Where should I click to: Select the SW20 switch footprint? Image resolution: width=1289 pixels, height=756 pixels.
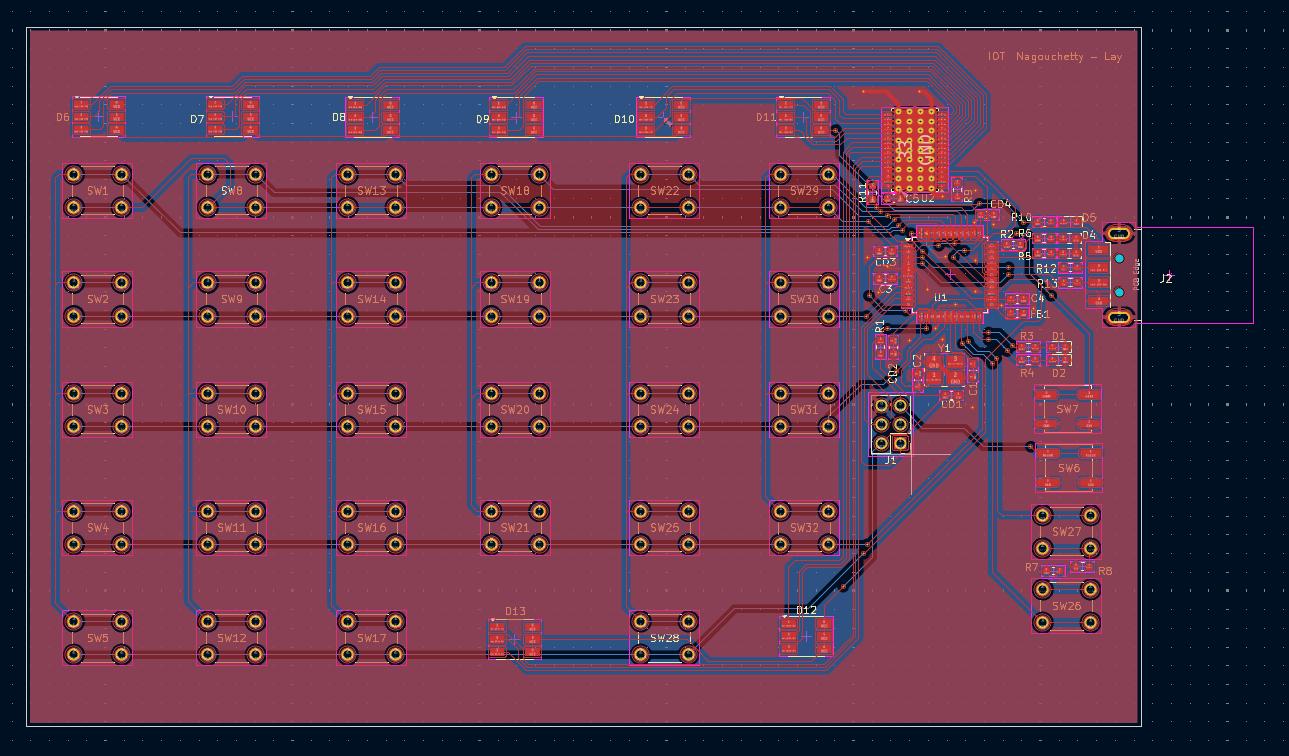515,410
